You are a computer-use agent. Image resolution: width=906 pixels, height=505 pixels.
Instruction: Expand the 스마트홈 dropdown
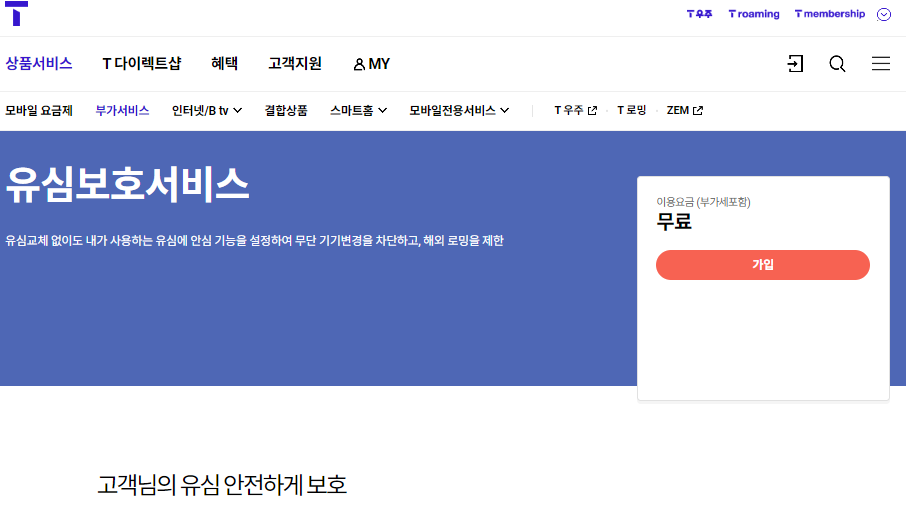click(x=358, y=110)
